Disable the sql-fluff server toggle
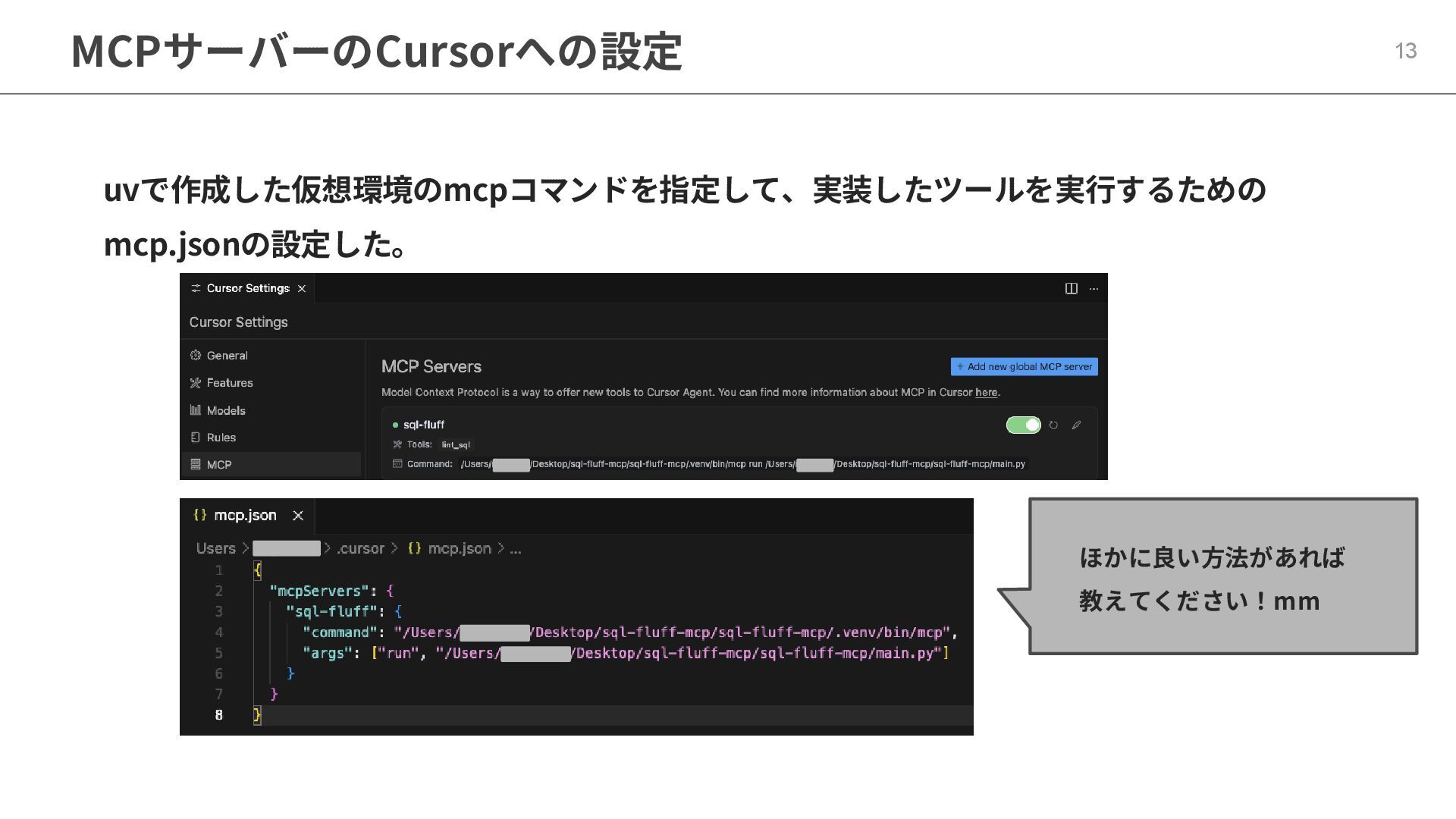This screenshot has width=1456, height=819. point(1023,425)
